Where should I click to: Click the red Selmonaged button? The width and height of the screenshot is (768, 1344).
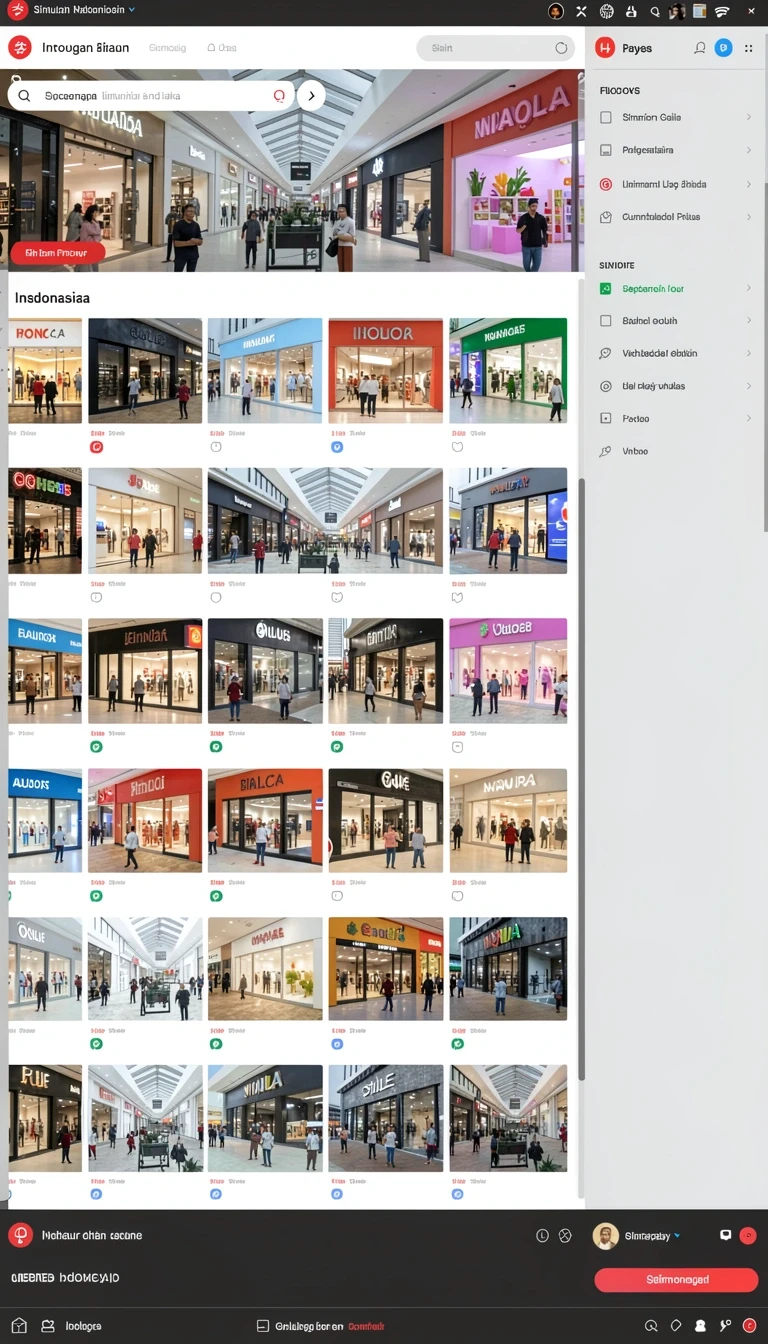click(676, 1280)
